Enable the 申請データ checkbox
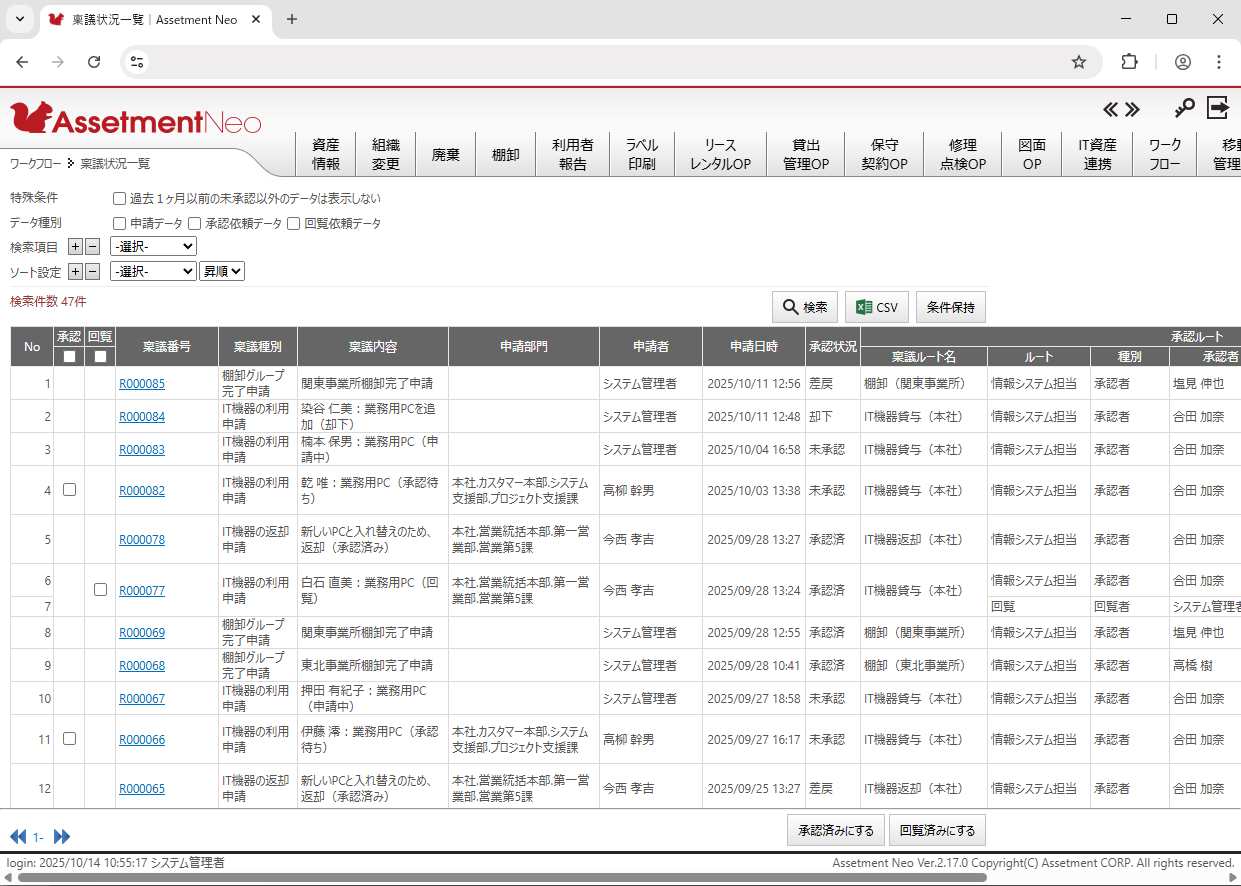This screenshot has width=1241, height=886. [118, 222]
